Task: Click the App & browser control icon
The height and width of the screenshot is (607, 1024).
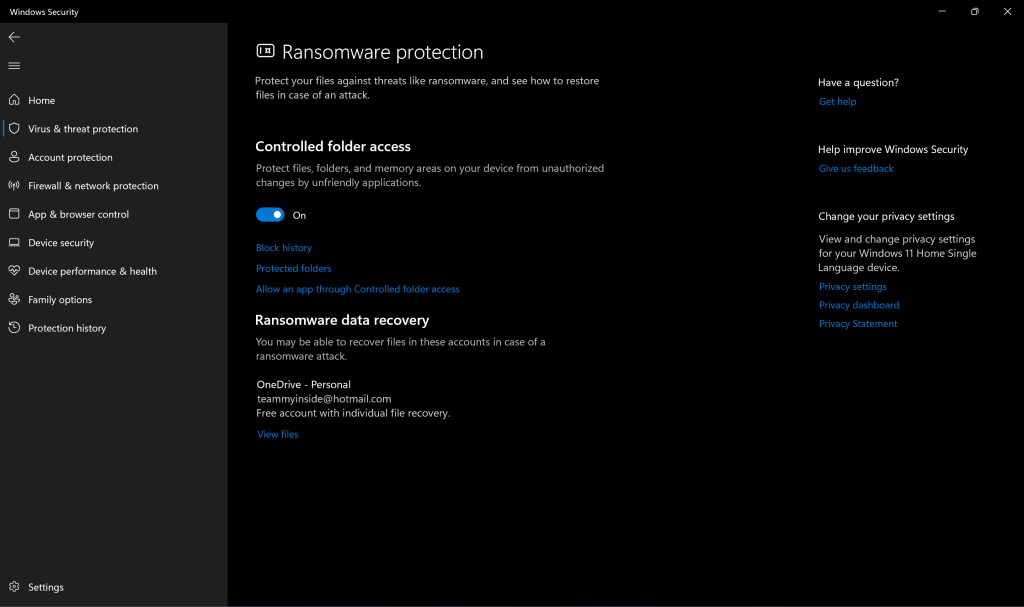Action: [14, 214]
